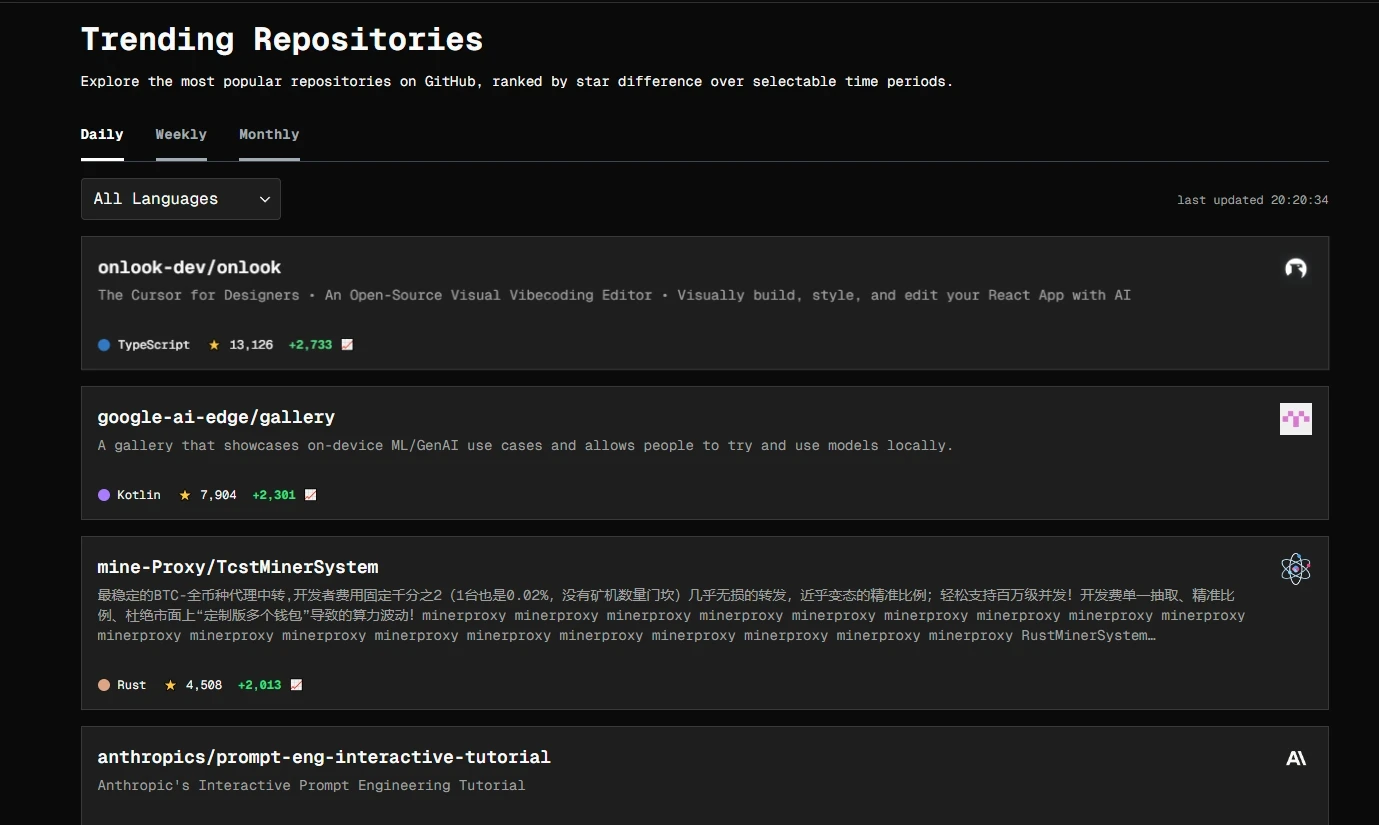This screenshot has height=825, width=1379.
Task: Click the 13,126 star count
Action: [251, 345]
